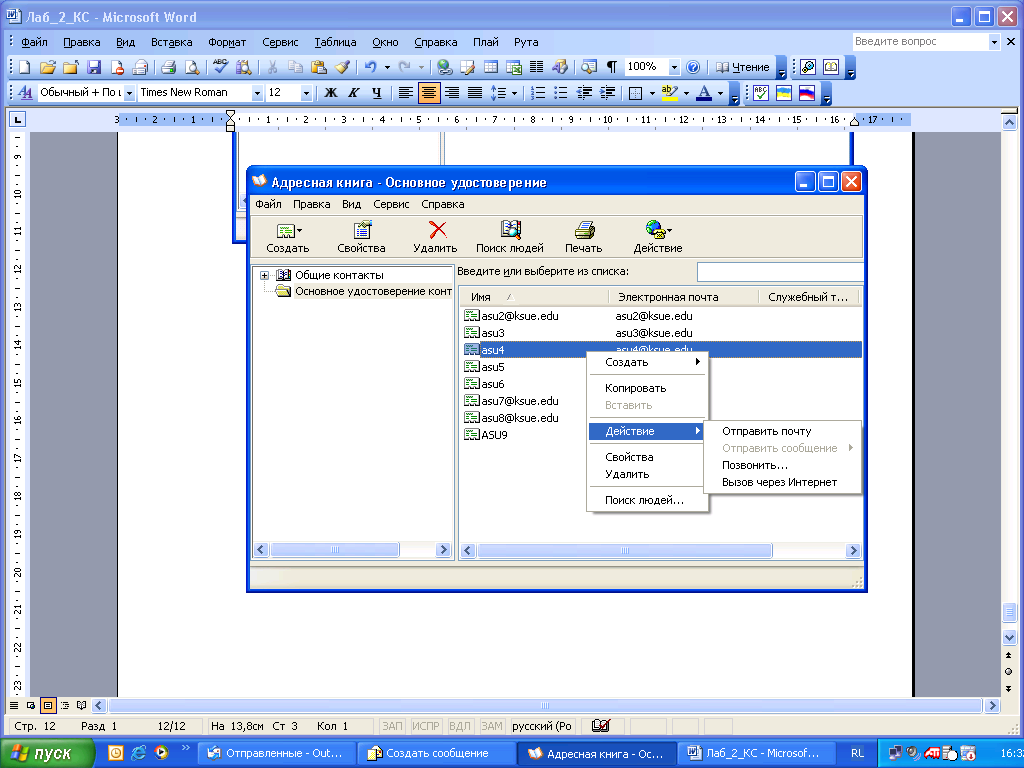This screenshot has width=1024, height=768.
Task: Open Word Help question mark icon
Action: coord(694,67)
